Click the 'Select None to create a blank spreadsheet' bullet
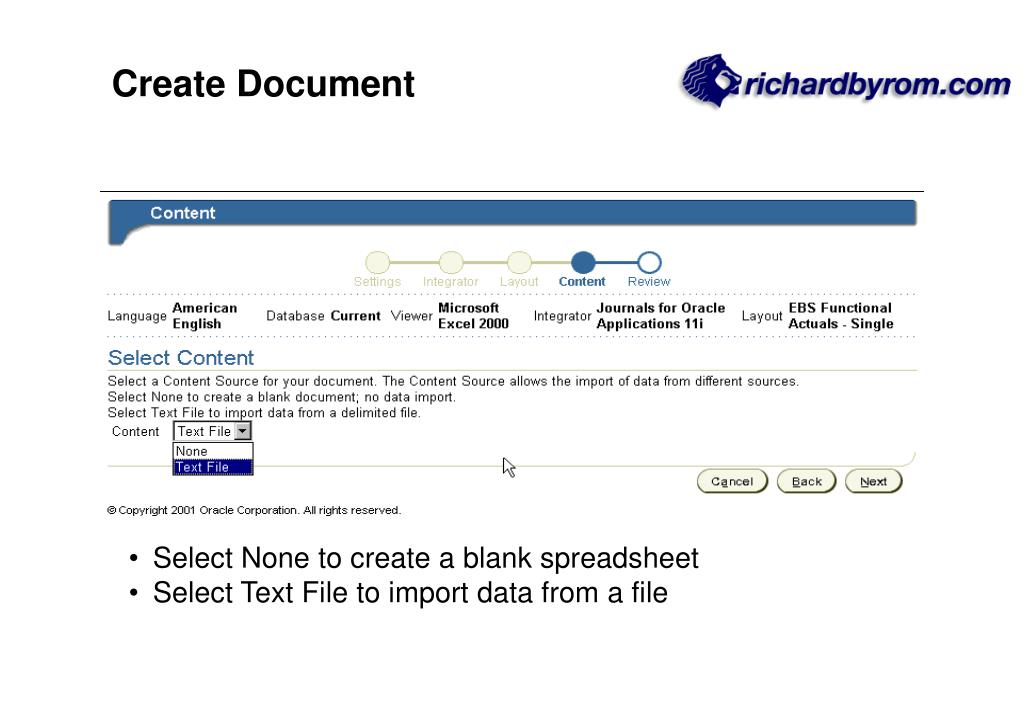1023x708 pixels. coord(425,559)
